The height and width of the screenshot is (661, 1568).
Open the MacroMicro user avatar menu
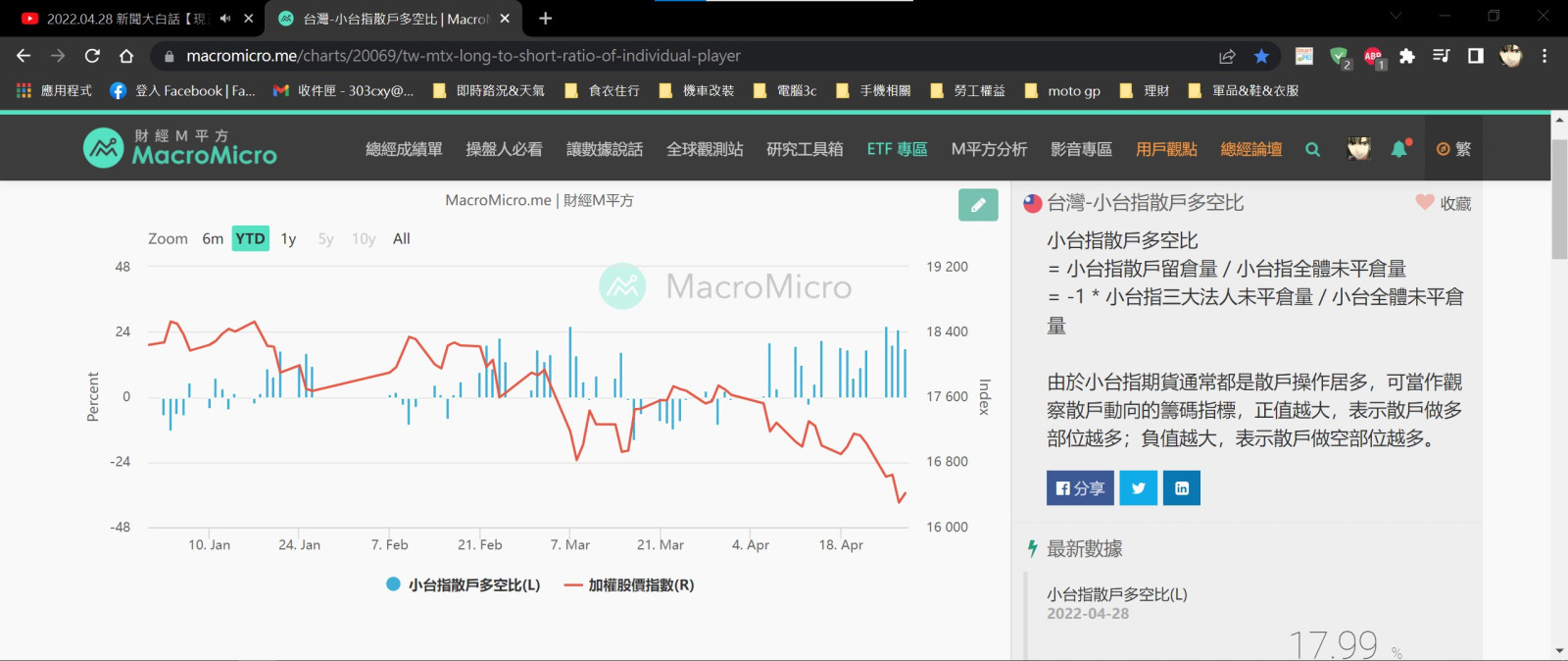[1358, 149]
